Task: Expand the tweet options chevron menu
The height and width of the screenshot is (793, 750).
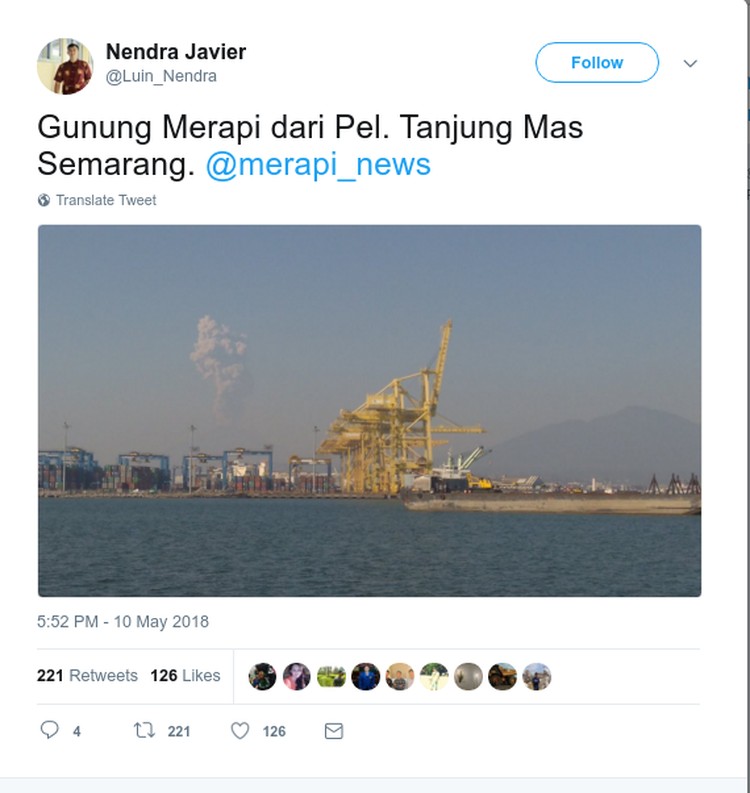Action: pos(690,63)
